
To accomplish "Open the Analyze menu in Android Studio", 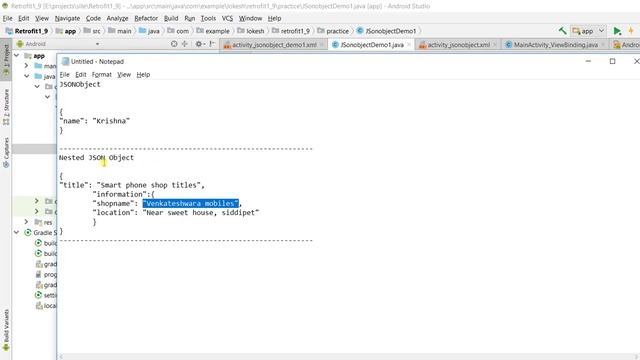I will point(117,18).
